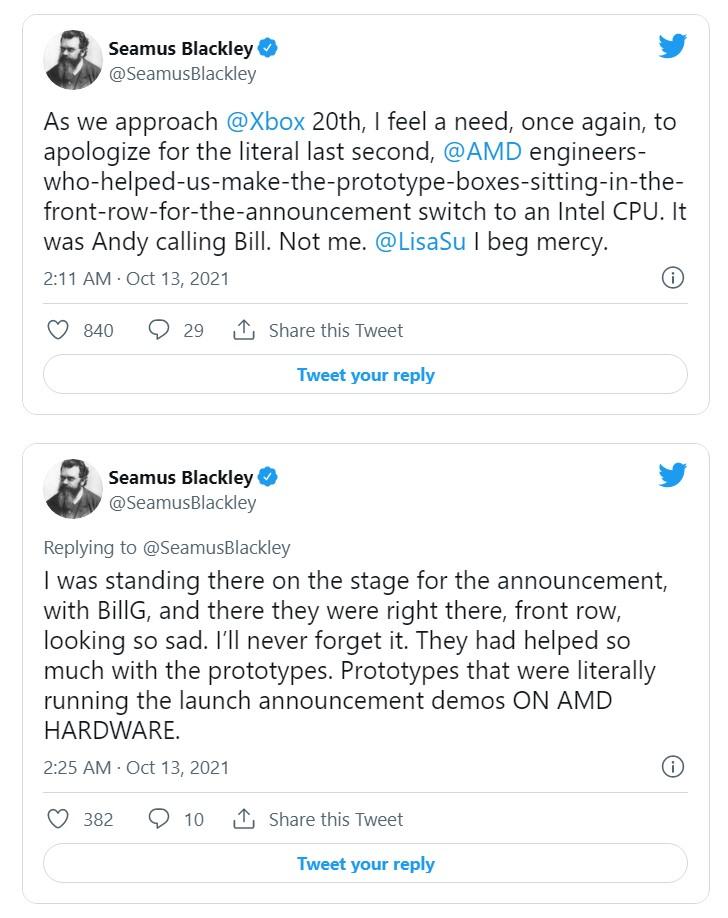The image size is (728, 918).
Task: Share the second tweet via share icon
Action: 244,818
